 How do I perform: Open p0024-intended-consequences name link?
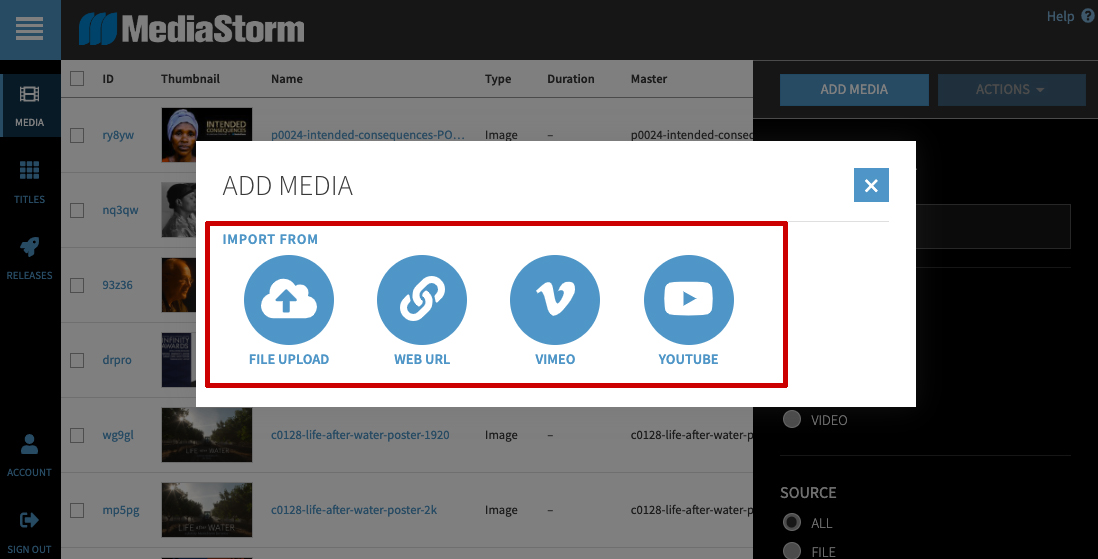click(x=368, y=135)
